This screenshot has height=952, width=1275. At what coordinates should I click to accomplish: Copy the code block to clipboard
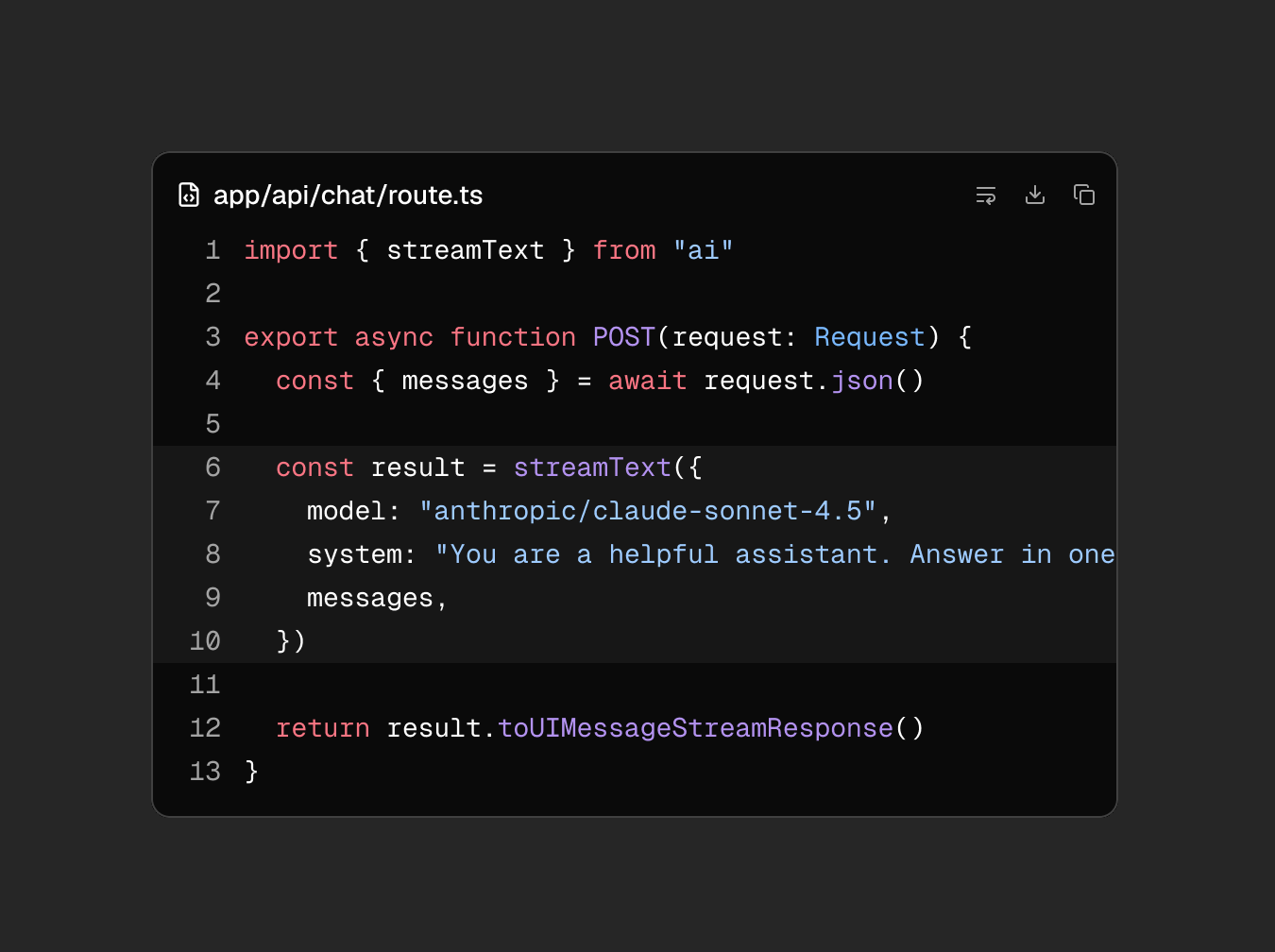click(x=1084, y=195)
